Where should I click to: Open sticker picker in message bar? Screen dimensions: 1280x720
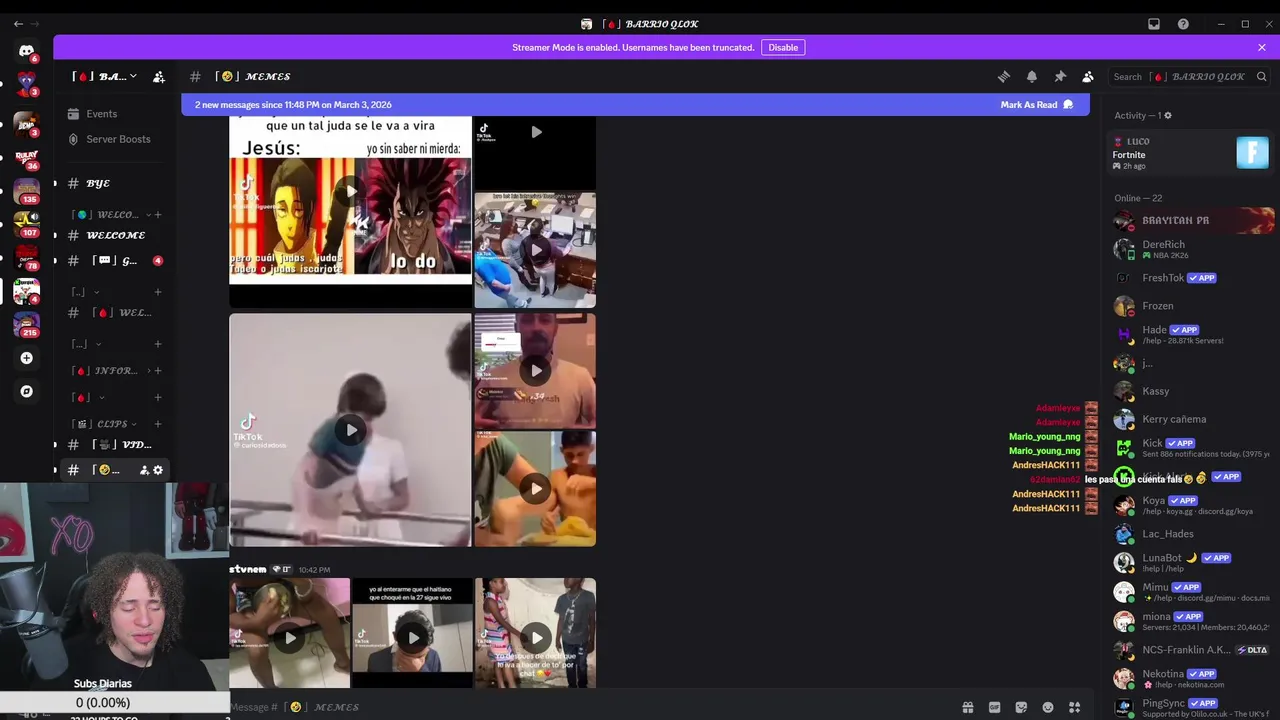pos(1021,707)
